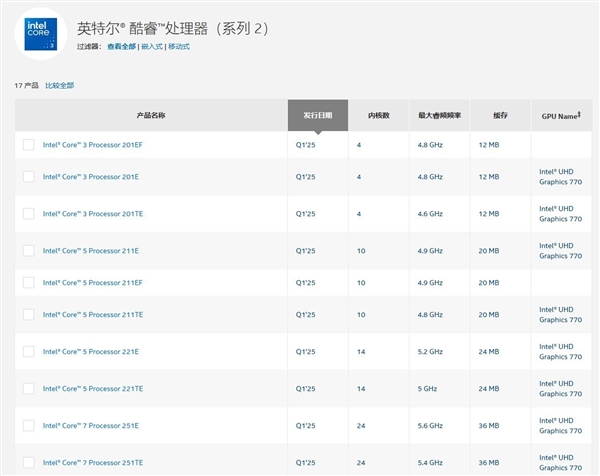Viewport: 600px width, 476px height.
Task: Sort table by 最大睿频频率 column
Action: tap(439, 115)
